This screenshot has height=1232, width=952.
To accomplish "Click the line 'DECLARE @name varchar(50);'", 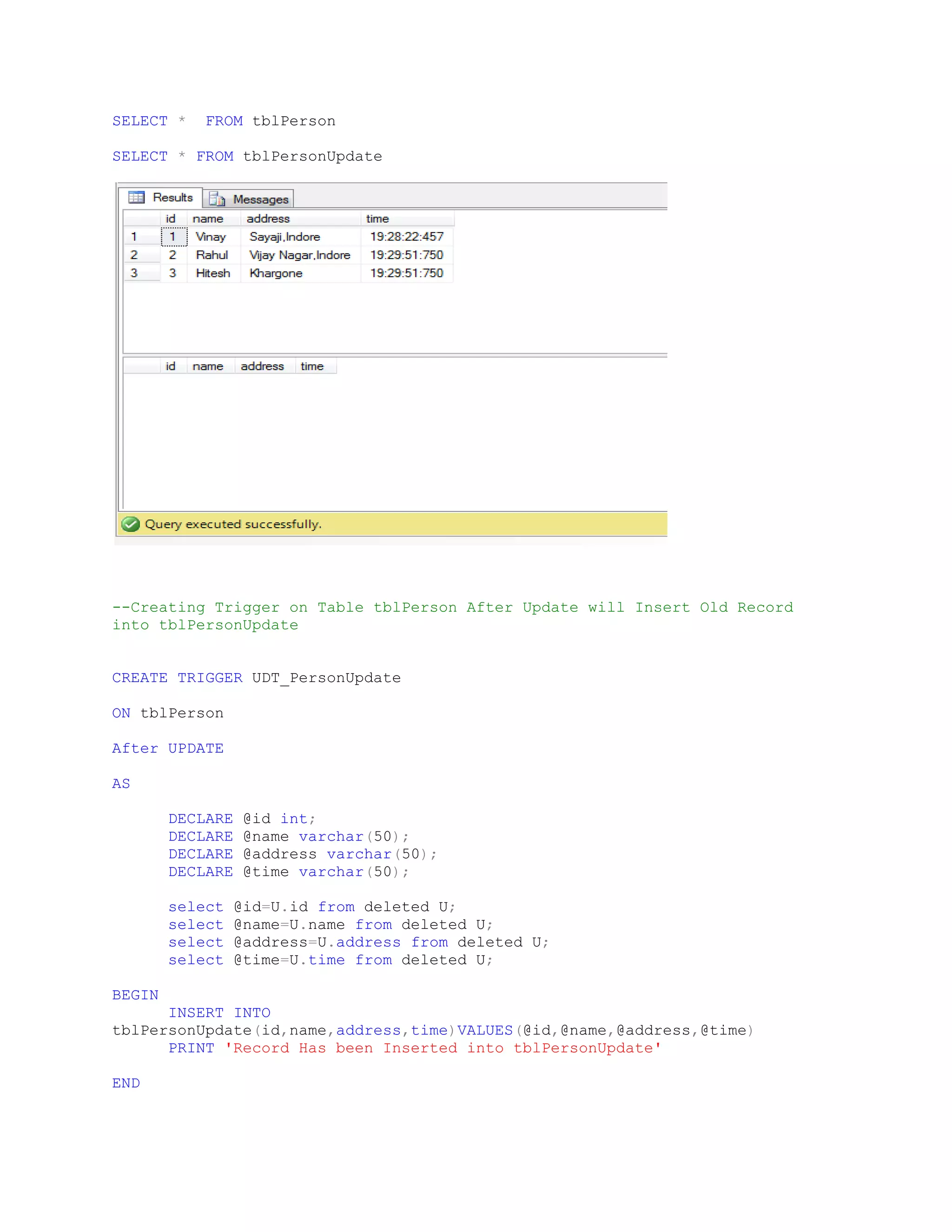I will pos(289,836).
